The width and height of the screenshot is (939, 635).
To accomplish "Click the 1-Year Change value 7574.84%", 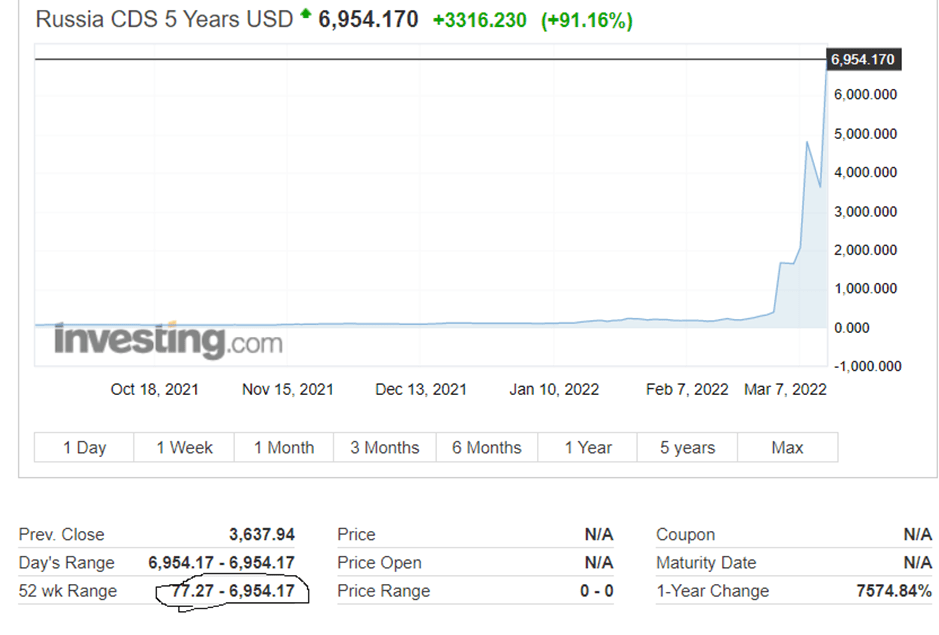I will pyautogui.click(x=893, y=591).
